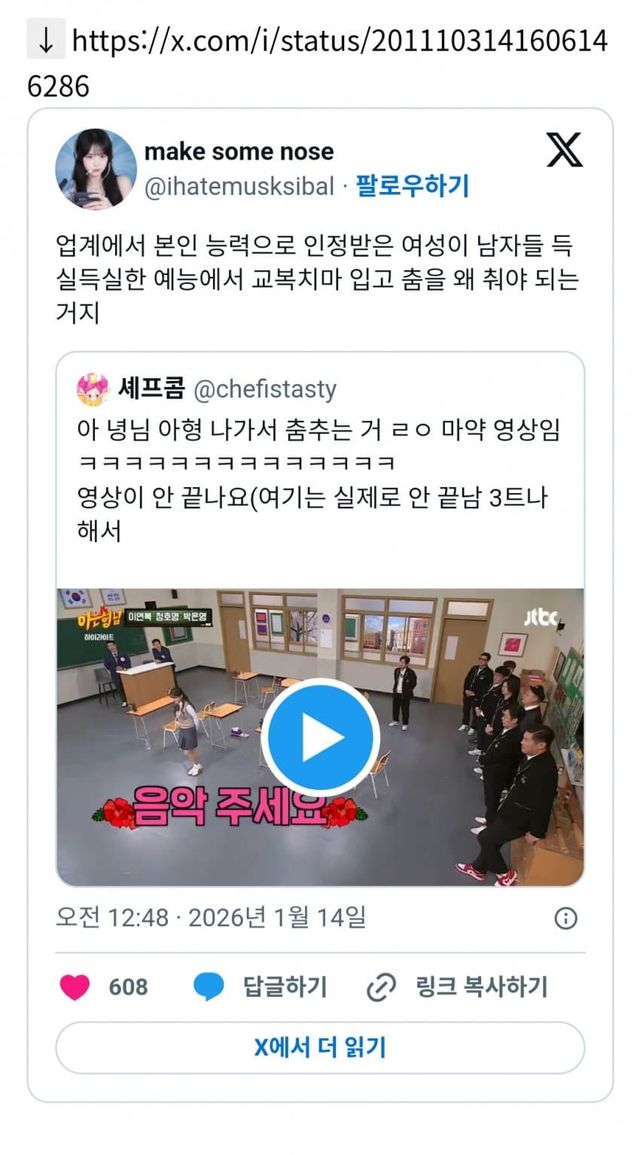Click the tweet timestamp 오전 12:48
The height and width of the screenshot is (1155, 640).
tap(111, 918)
